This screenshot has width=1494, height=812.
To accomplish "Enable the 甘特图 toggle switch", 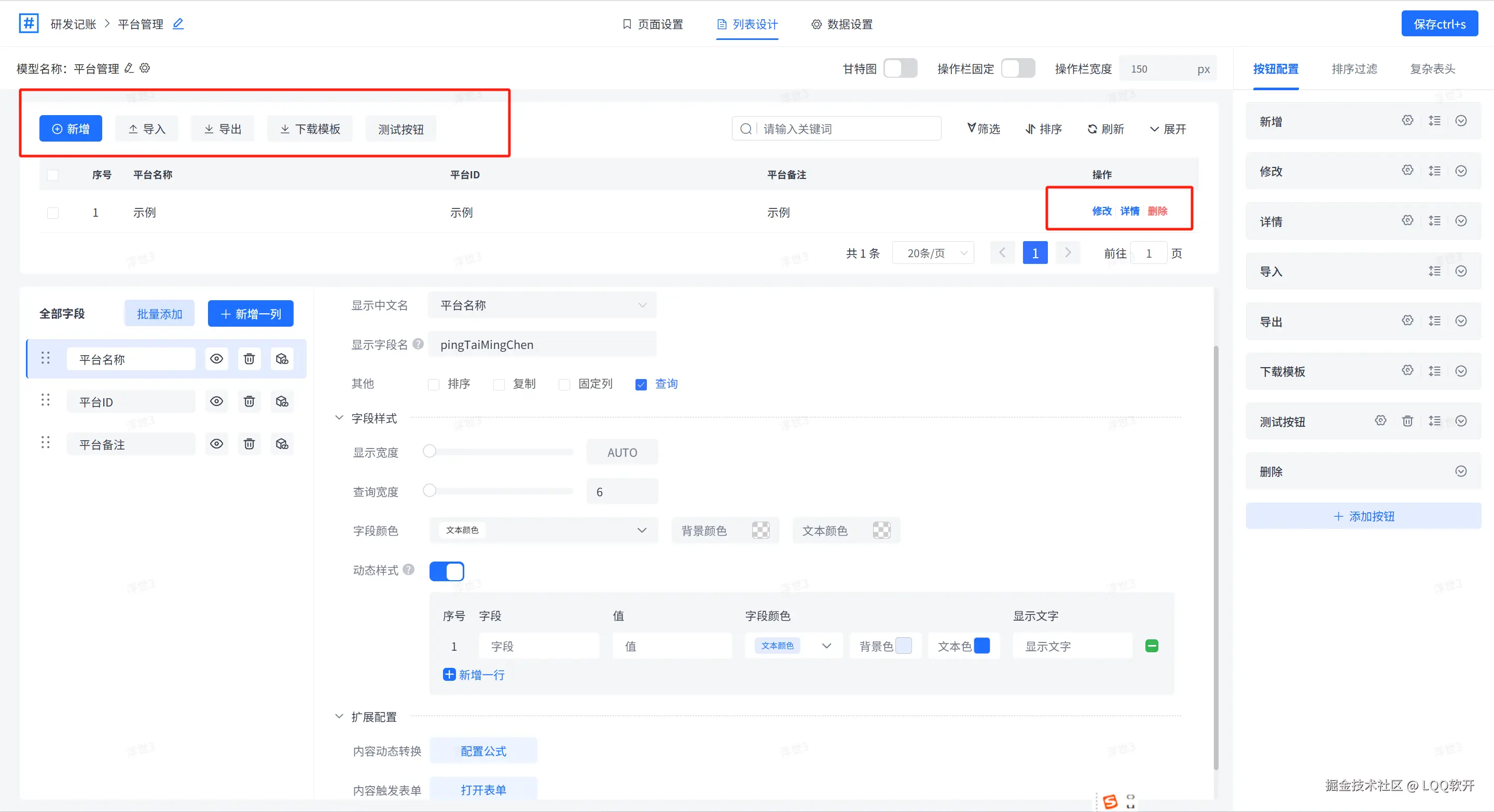I will pos(900,68).
